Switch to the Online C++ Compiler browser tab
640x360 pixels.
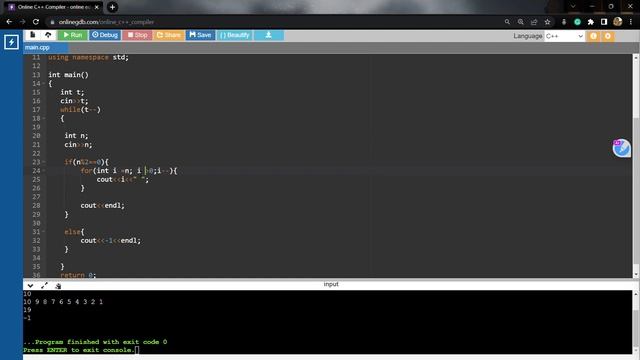(54, 7)
